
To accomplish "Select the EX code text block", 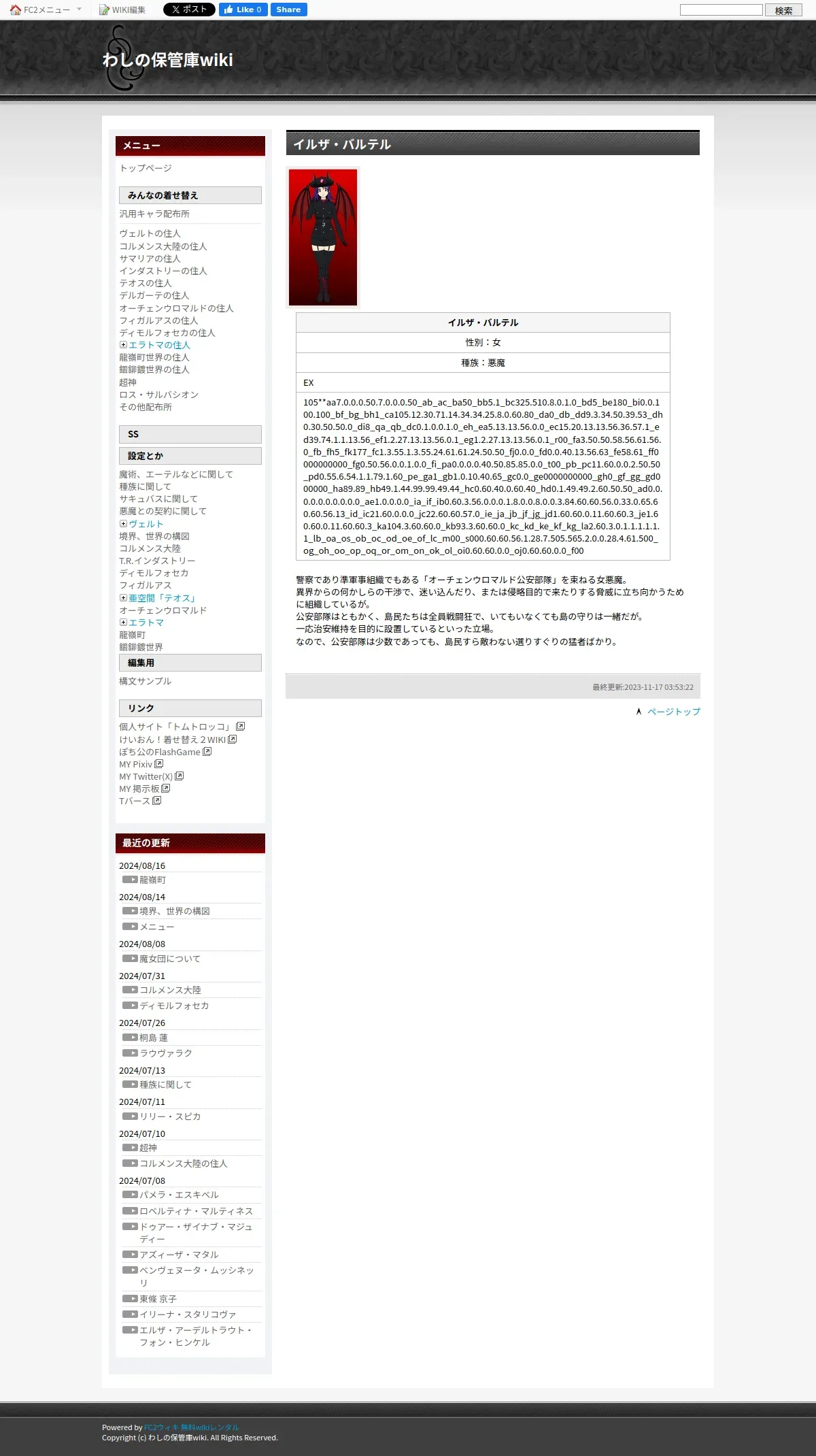I will coord(483,476).
